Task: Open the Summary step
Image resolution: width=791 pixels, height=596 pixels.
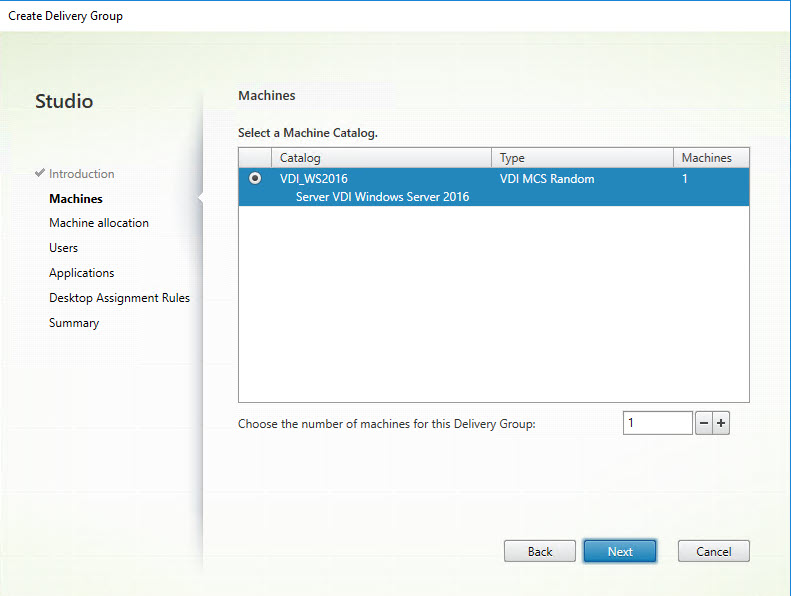Action: coord(74,323)
